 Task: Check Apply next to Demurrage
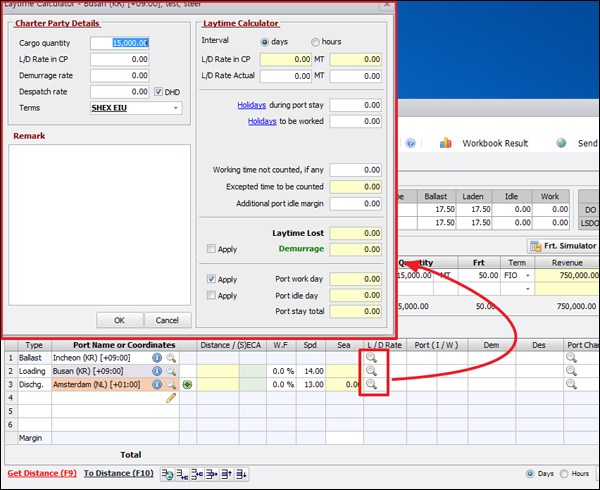(211, 249)
